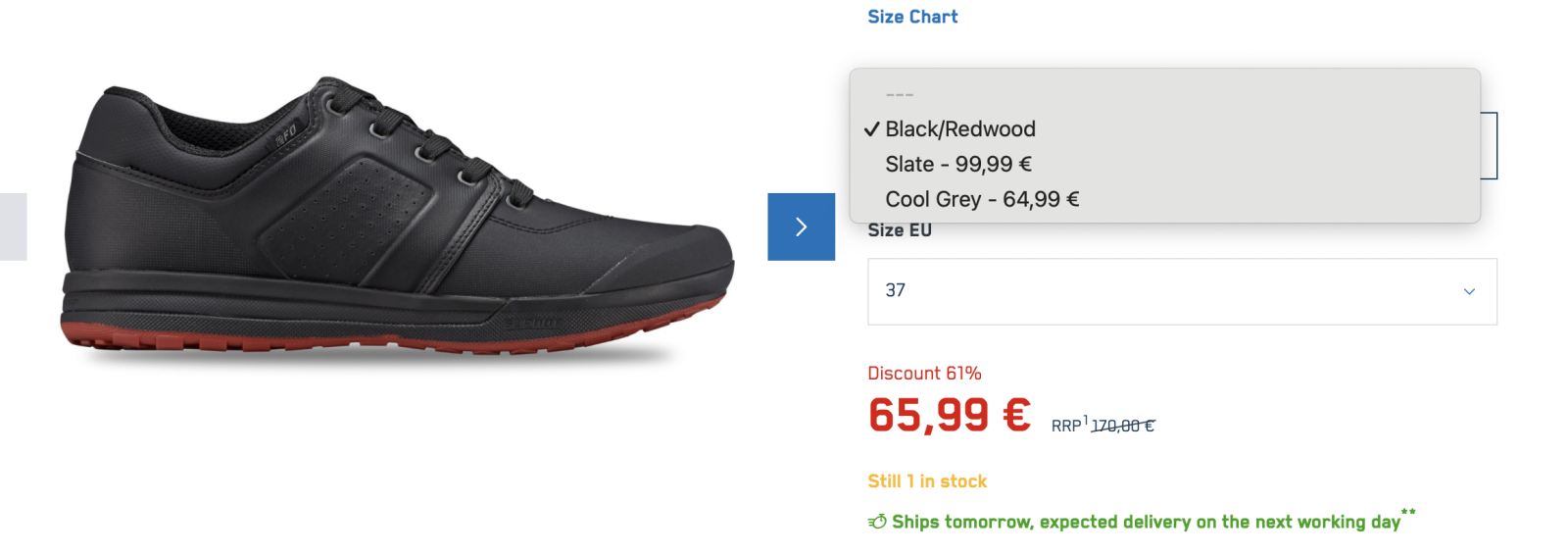Click the Size EU dropdown chevron arrow

1468,291
